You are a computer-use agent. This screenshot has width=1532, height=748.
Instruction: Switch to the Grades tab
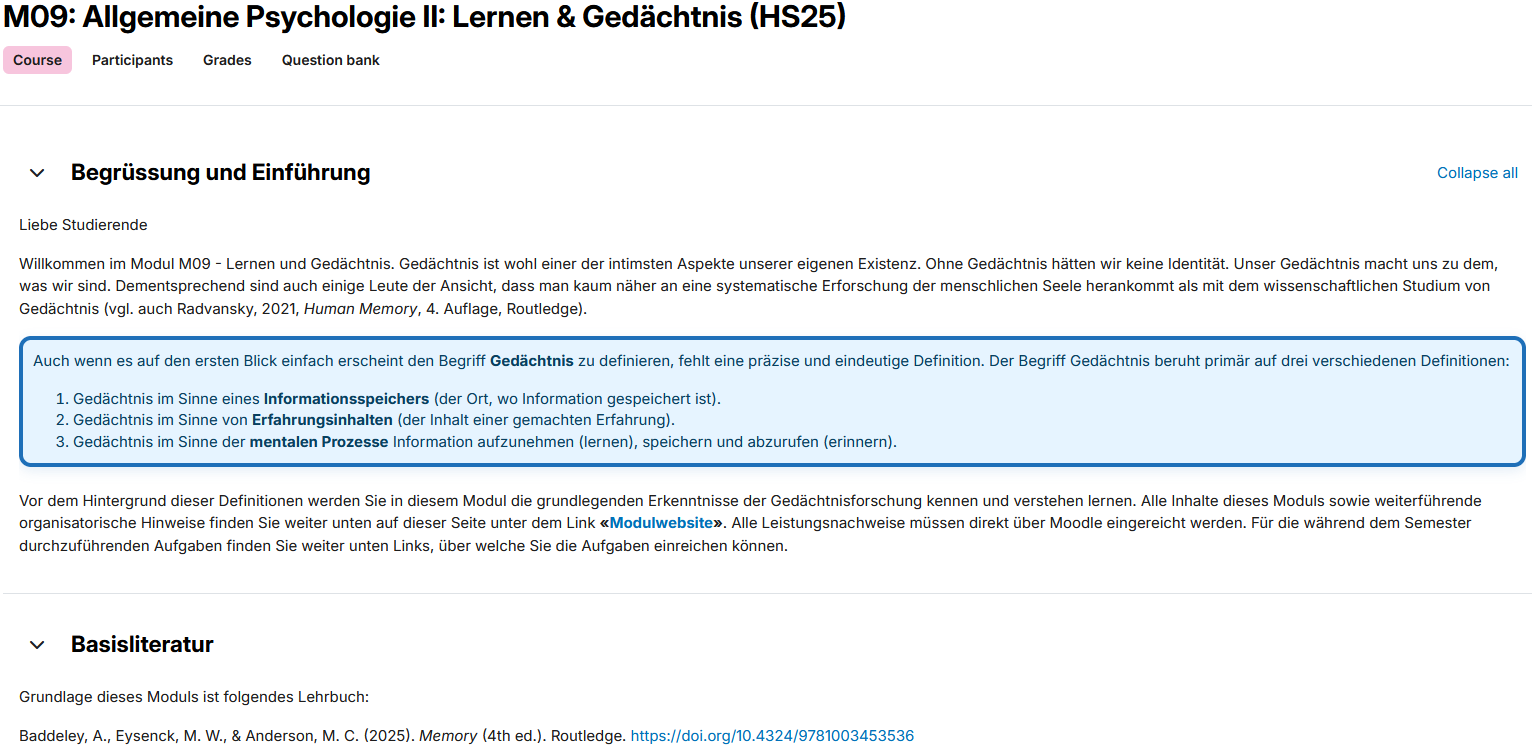pyautogui.click(x=227, y=60)
